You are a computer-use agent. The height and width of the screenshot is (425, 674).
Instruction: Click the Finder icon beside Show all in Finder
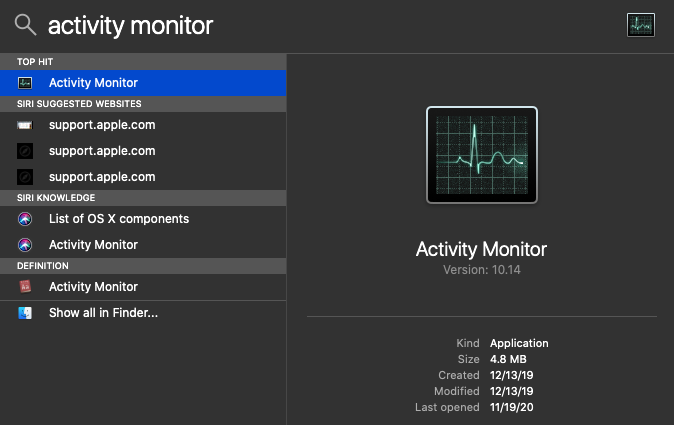pos(25,313)
